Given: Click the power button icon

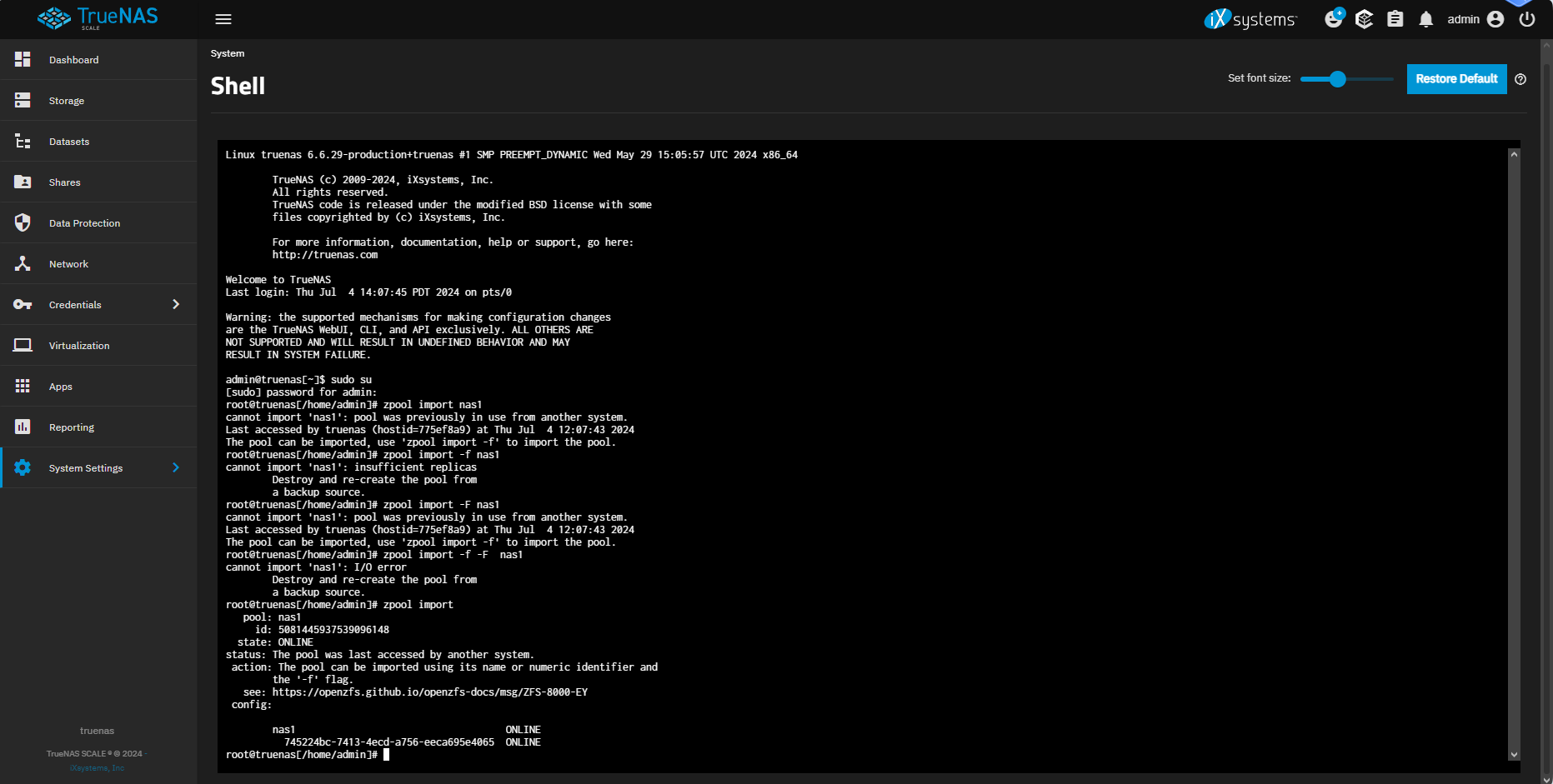Looking at the screenshot, I should click(1527, 19).
